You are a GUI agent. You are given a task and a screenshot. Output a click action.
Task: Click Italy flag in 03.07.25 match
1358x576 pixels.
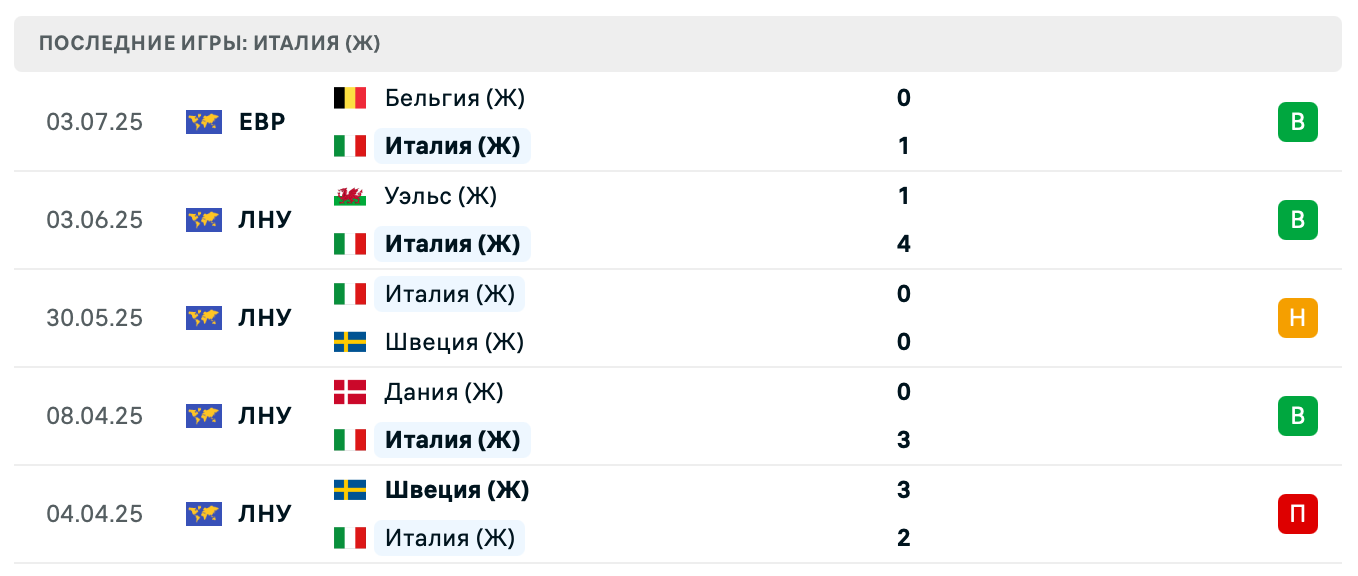[x=350, y=146]
